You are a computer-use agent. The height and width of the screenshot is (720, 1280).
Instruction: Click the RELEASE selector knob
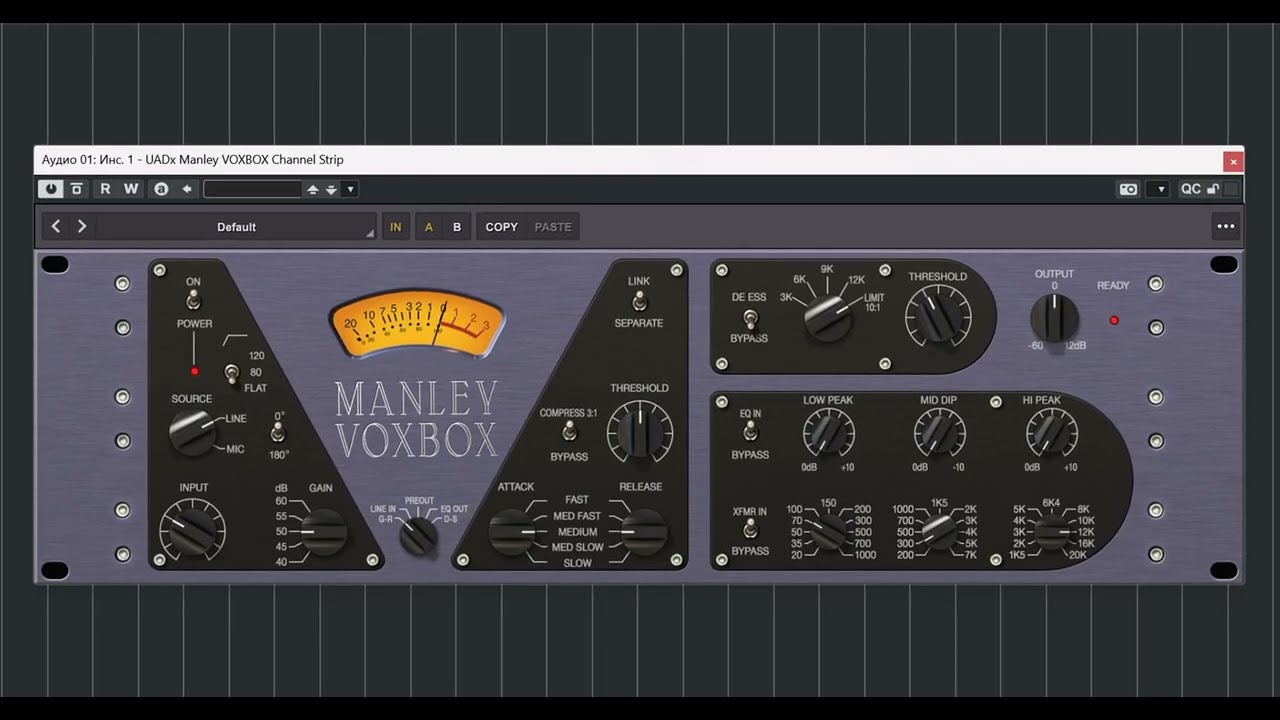point(642,531)
